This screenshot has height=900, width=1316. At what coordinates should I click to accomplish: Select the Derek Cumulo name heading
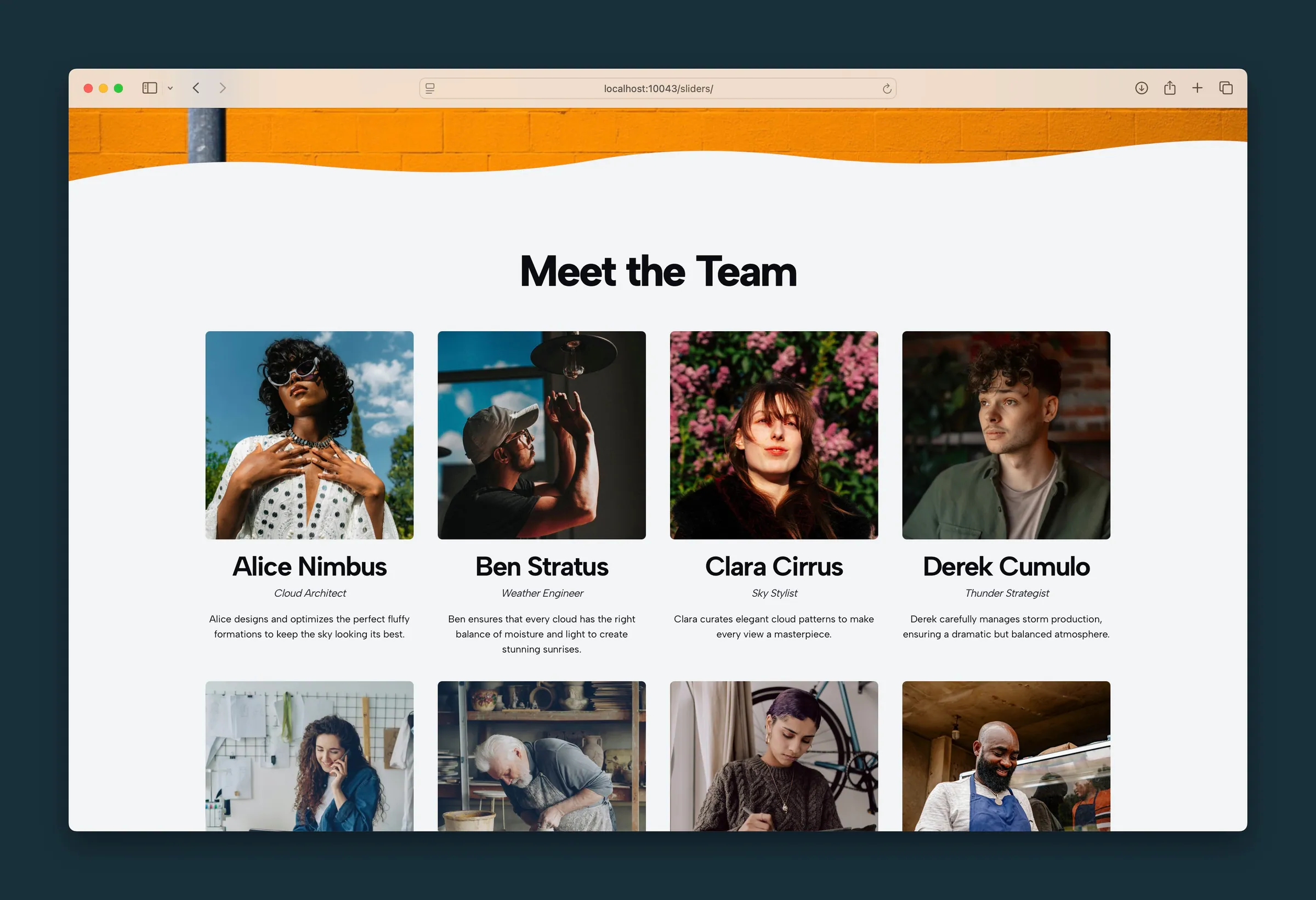click(x=1006, y=567)
